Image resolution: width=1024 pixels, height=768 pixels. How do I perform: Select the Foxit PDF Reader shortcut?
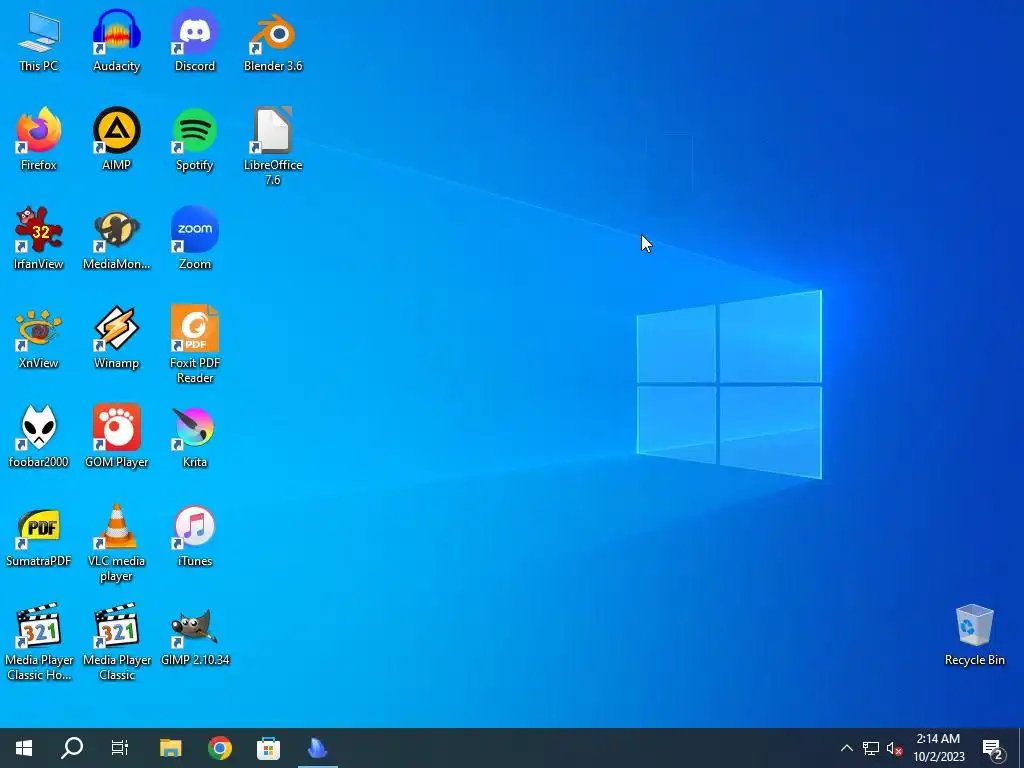point(195,345)
